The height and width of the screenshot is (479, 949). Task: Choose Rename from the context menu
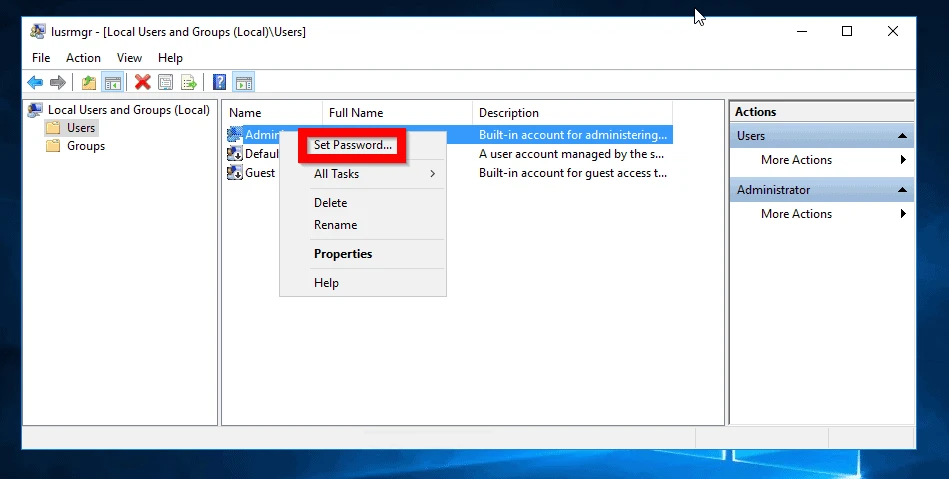coord(335,225)
